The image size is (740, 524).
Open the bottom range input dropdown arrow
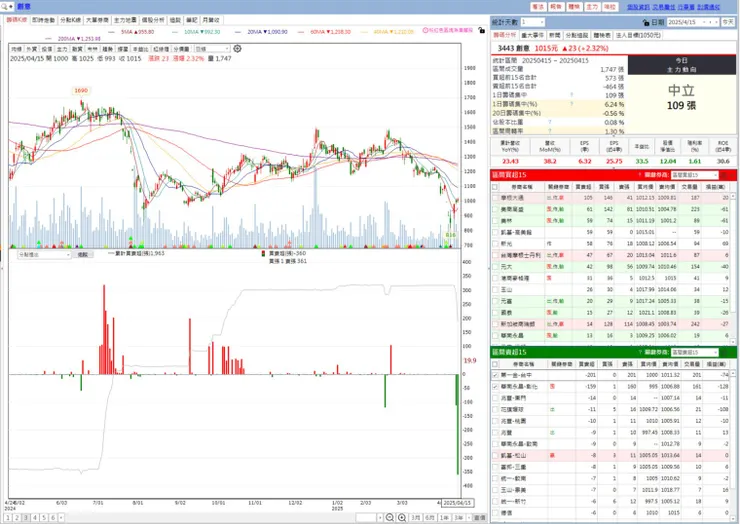(x=379, y=518)
